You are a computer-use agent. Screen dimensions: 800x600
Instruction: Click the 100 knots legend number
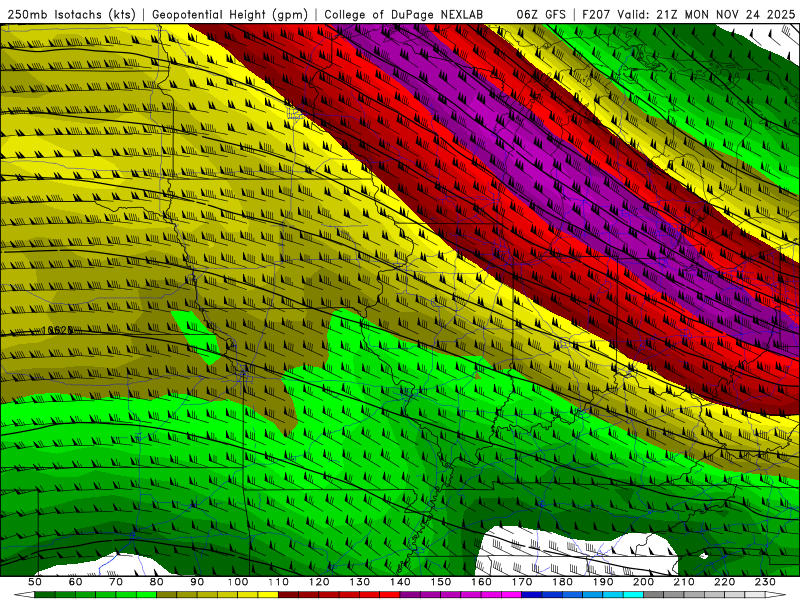238,582
